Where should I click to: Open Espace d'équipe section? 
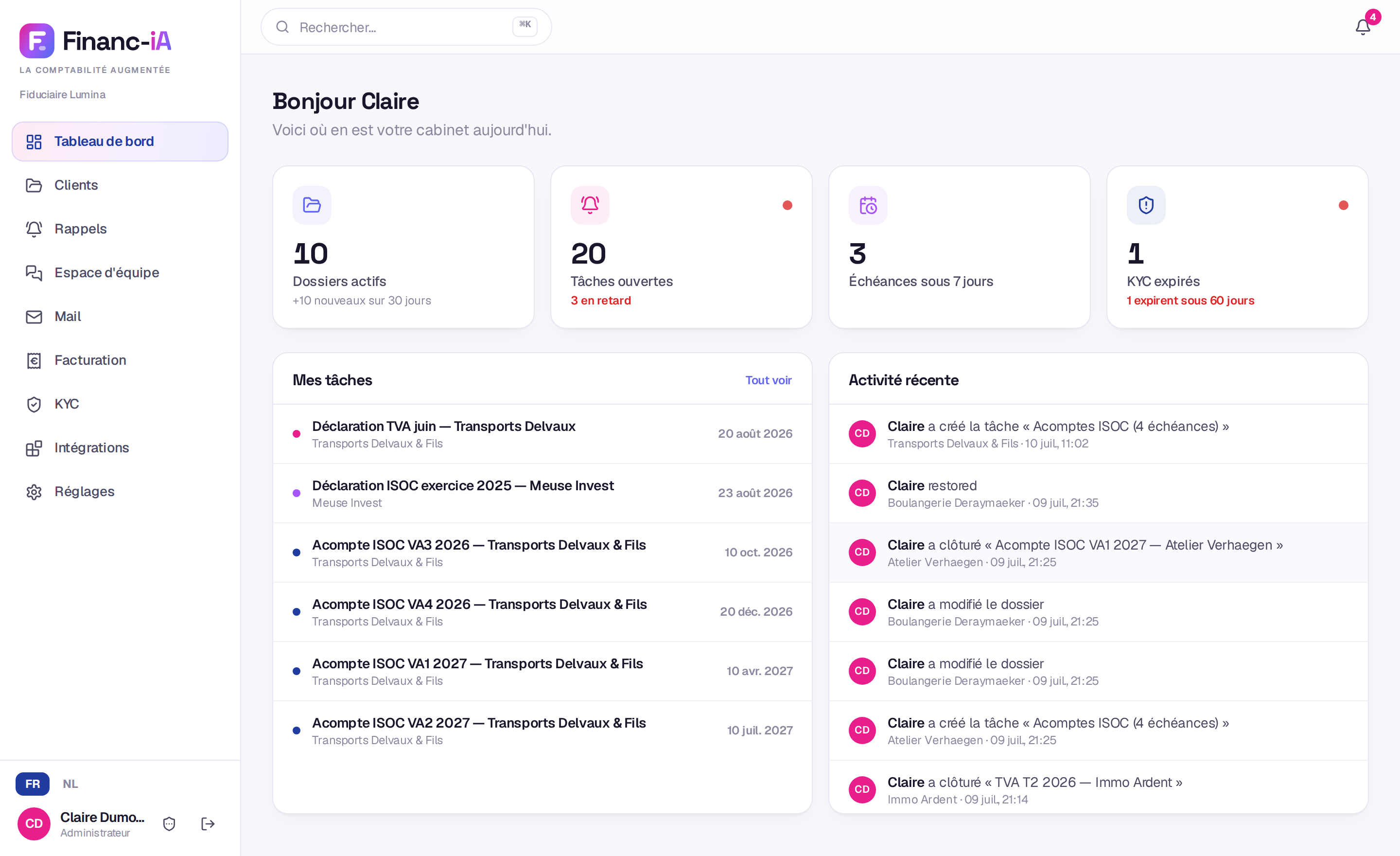(120, 273)
